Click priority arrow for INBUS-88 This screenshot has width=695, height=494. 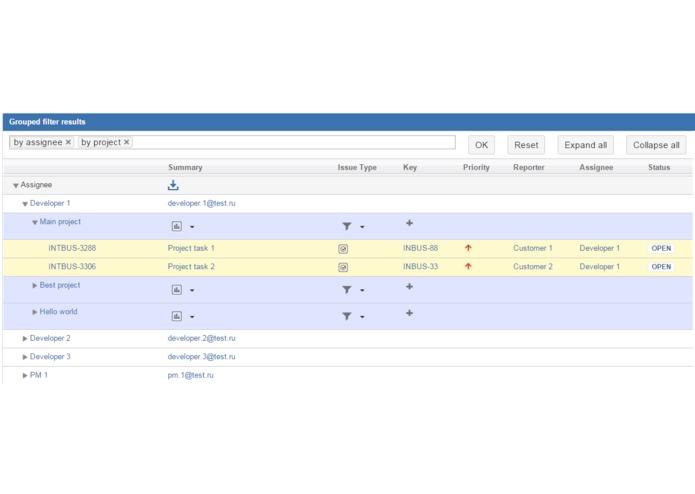pyautogui.click(x=468, y=248)
